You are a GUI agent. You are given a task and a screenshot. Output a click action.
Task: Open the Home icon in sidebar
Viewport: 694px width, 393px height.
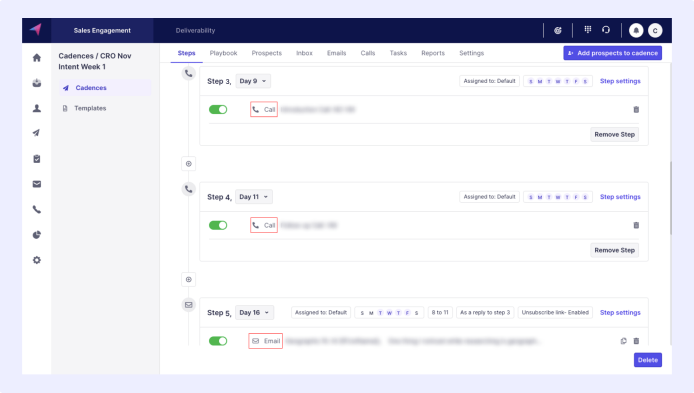pyautogui.click(x=37, y=58)
